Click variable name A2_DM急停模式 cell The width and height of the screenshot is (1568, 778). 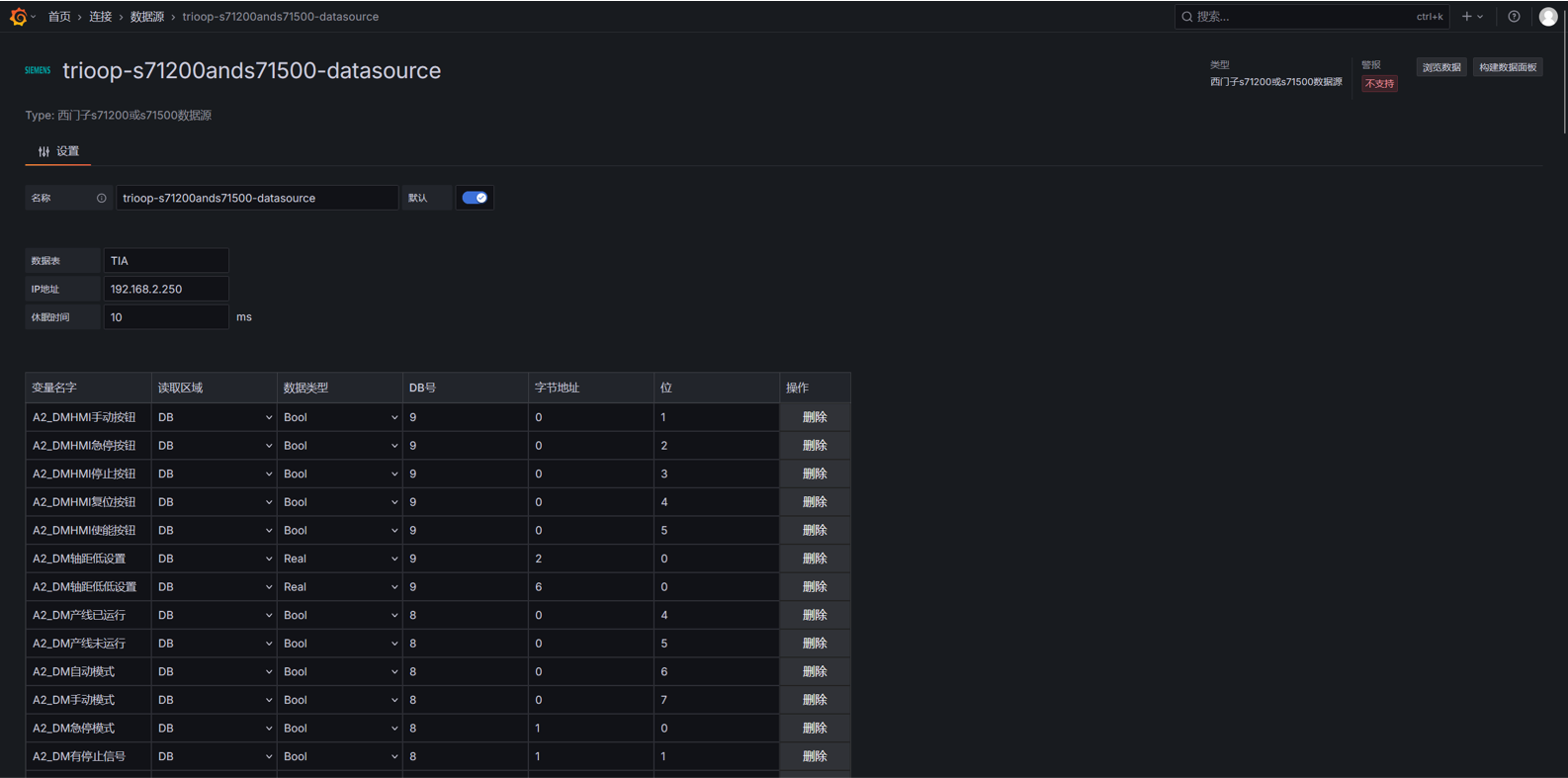coord(89,729)
